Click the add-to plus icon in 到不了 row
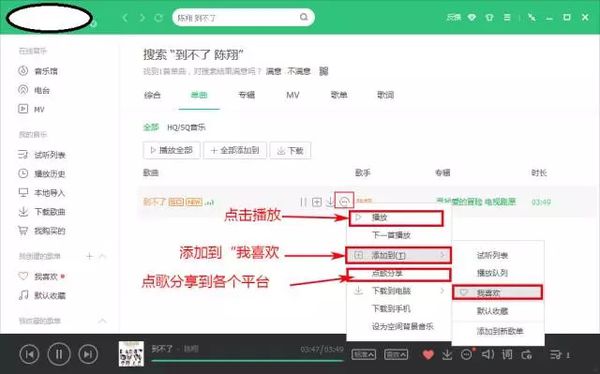 (317, 201)
